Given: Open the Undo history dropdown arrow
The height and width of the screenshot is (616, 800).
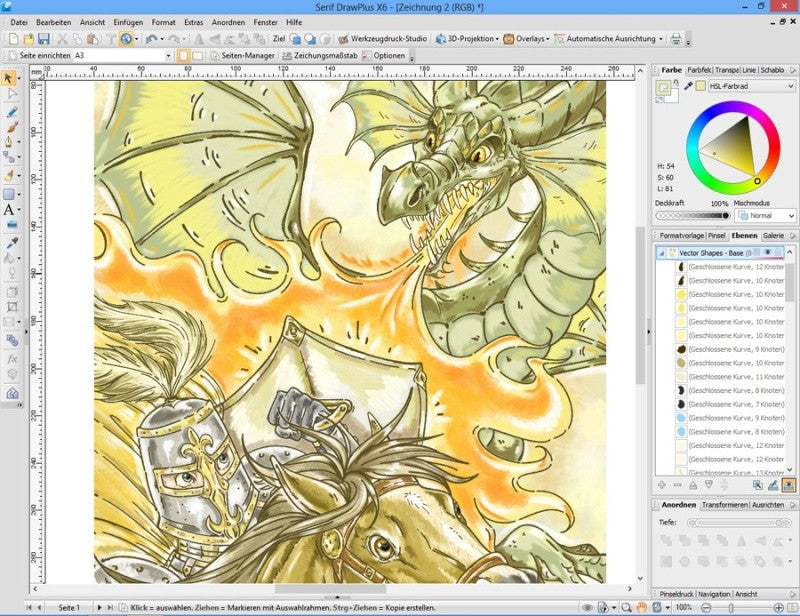Looking at the screenshot, I should (x=162, y=39).
